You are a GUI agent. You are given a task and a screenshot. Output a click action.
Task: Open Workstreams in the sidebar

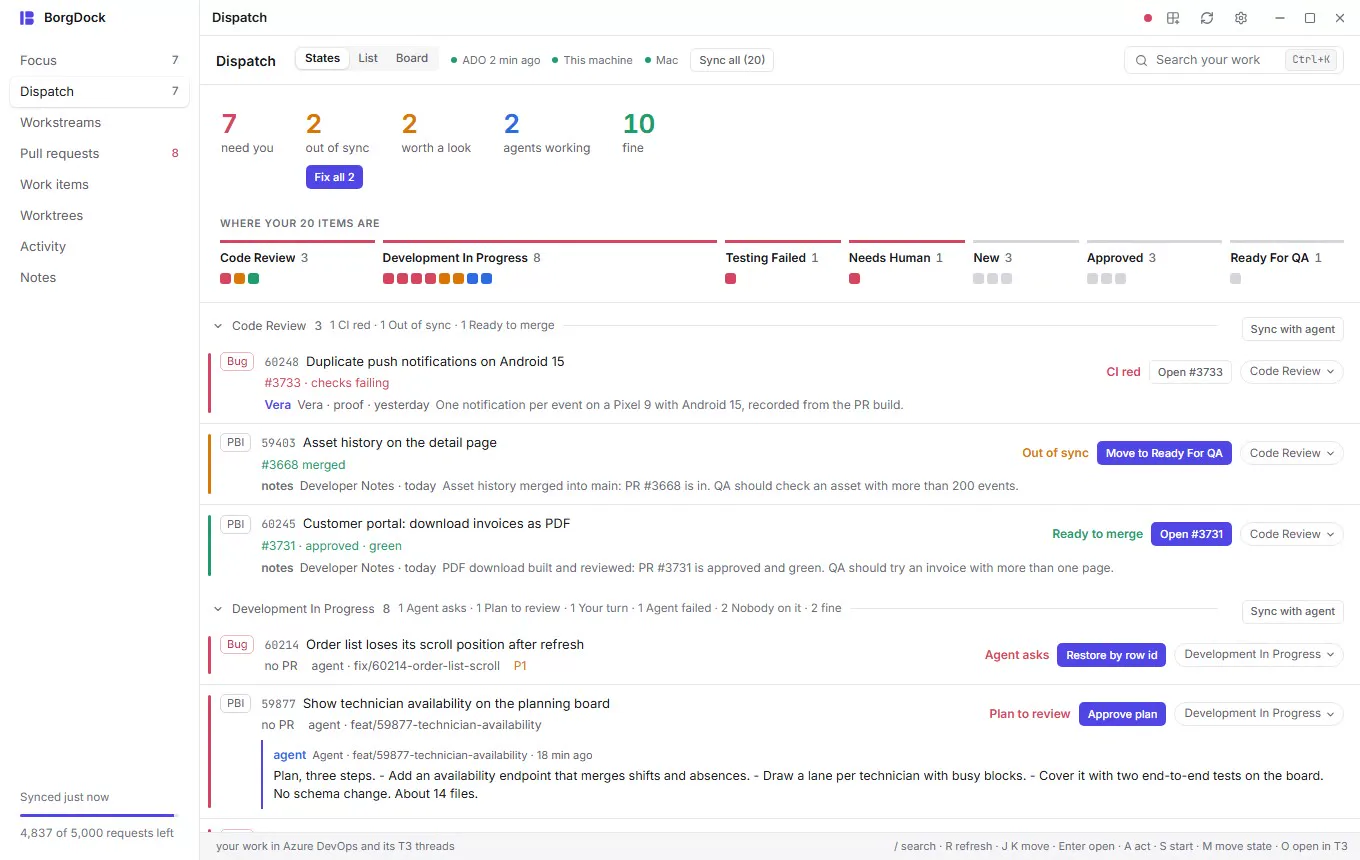pyautogui.click(x=99, y=122)
